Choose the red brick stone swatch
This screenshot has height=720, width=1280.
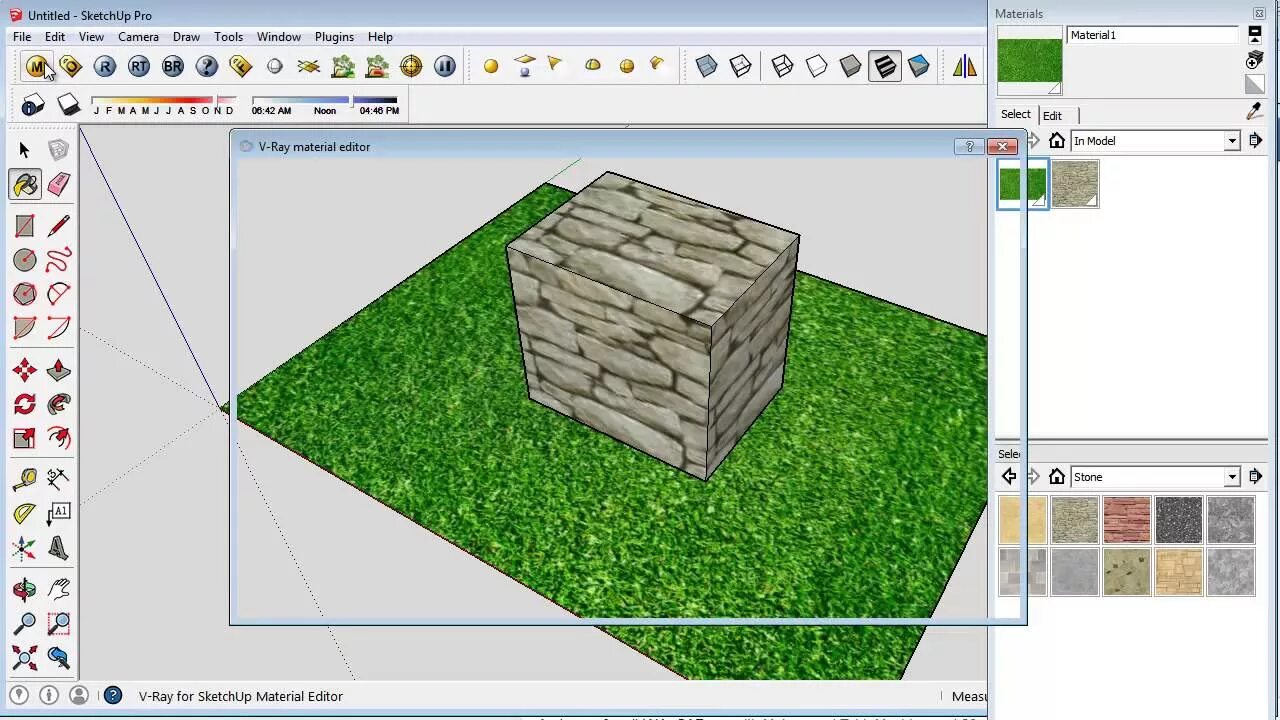tap(1127, 520)
